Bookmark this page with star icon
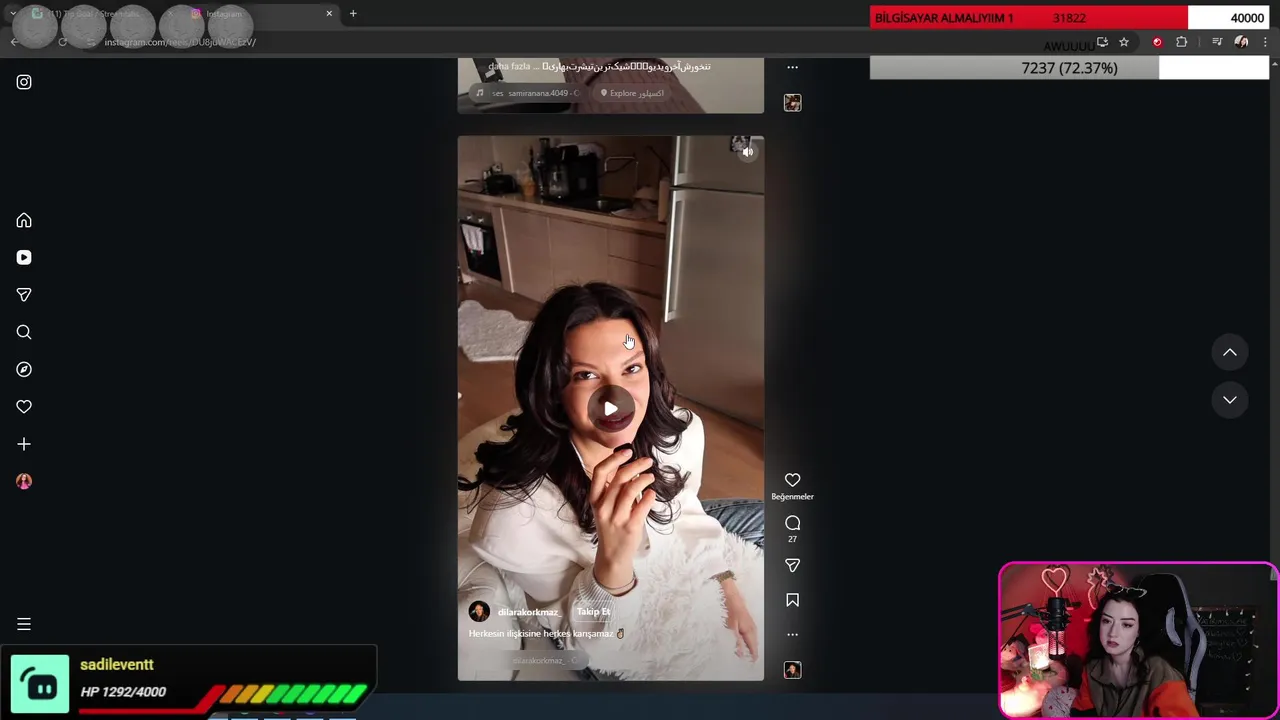Screen dimensions: 1280x720 (x=1124, y=42)
